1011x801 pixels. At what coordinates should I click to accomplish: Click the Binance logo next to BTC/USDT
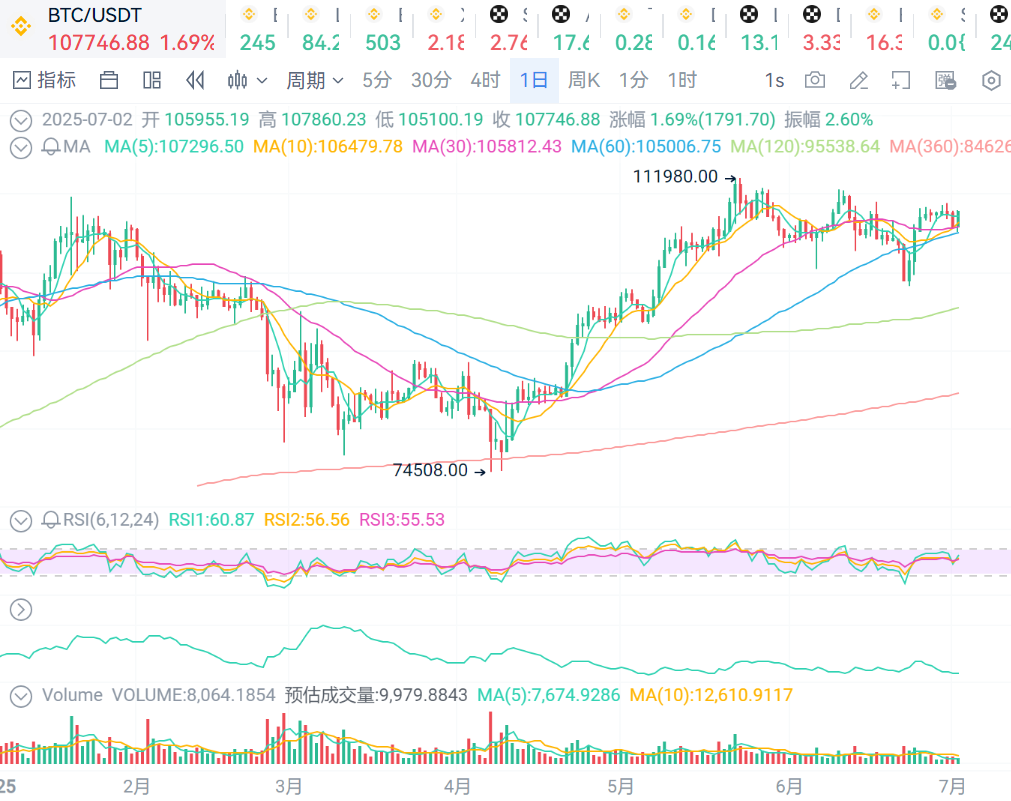point(21,26)
